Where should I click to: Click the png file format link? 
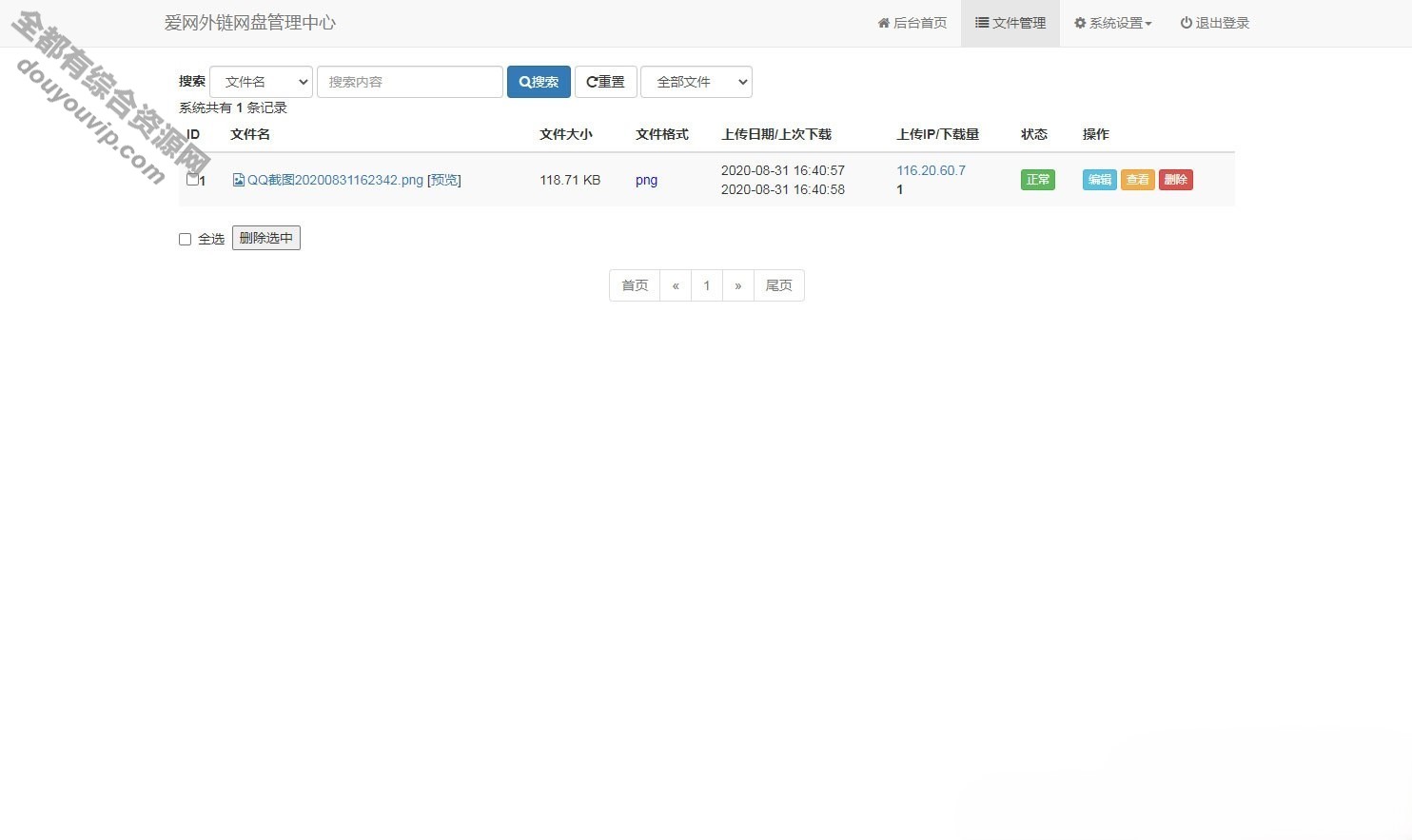point(646,180)
